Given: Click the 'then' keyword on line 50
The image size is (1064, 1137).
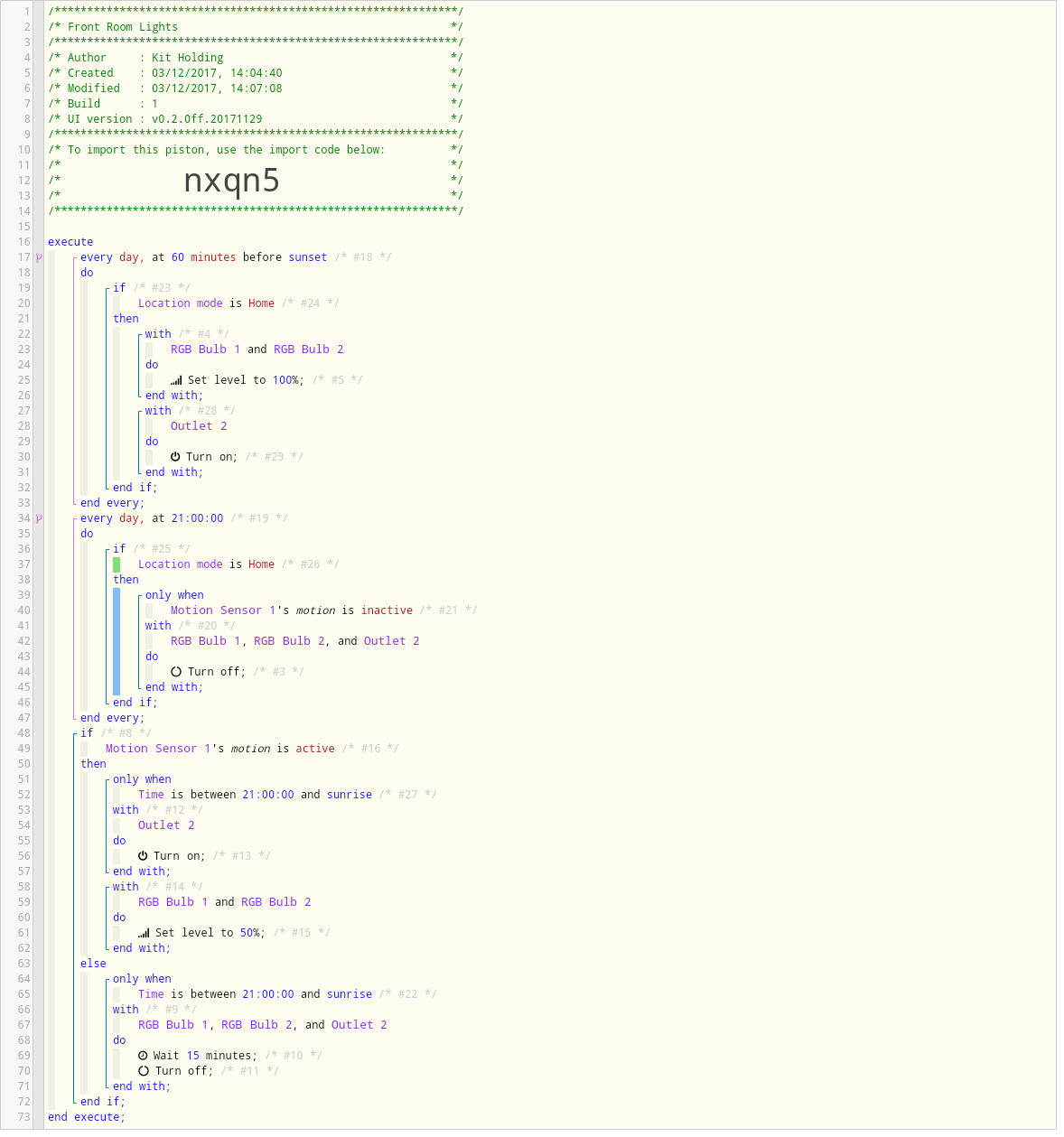Looking at the screenshot, I should click(93, 764).
